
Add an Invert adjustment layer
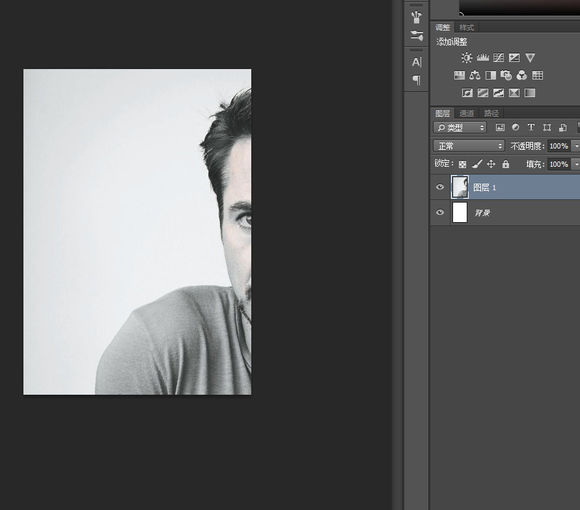tap(467, 93)
